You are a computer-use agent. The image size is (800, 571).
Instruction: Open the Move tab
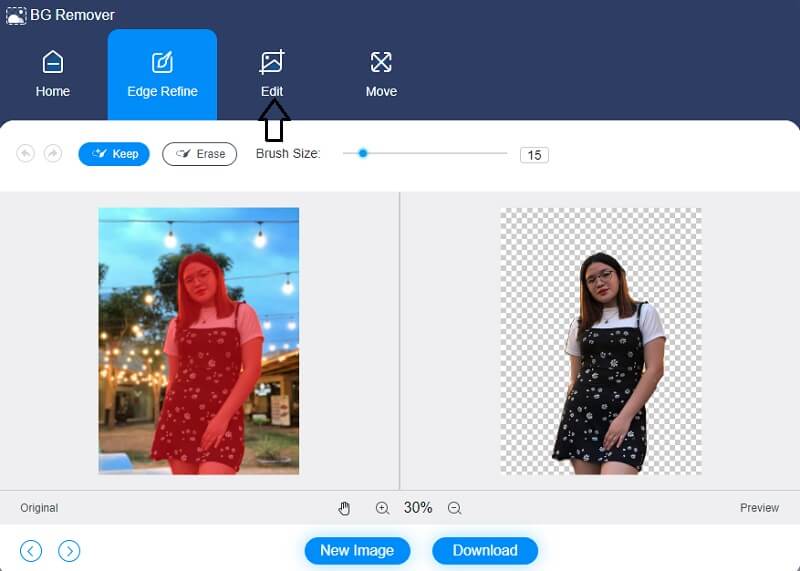click(x=381, y=74)
